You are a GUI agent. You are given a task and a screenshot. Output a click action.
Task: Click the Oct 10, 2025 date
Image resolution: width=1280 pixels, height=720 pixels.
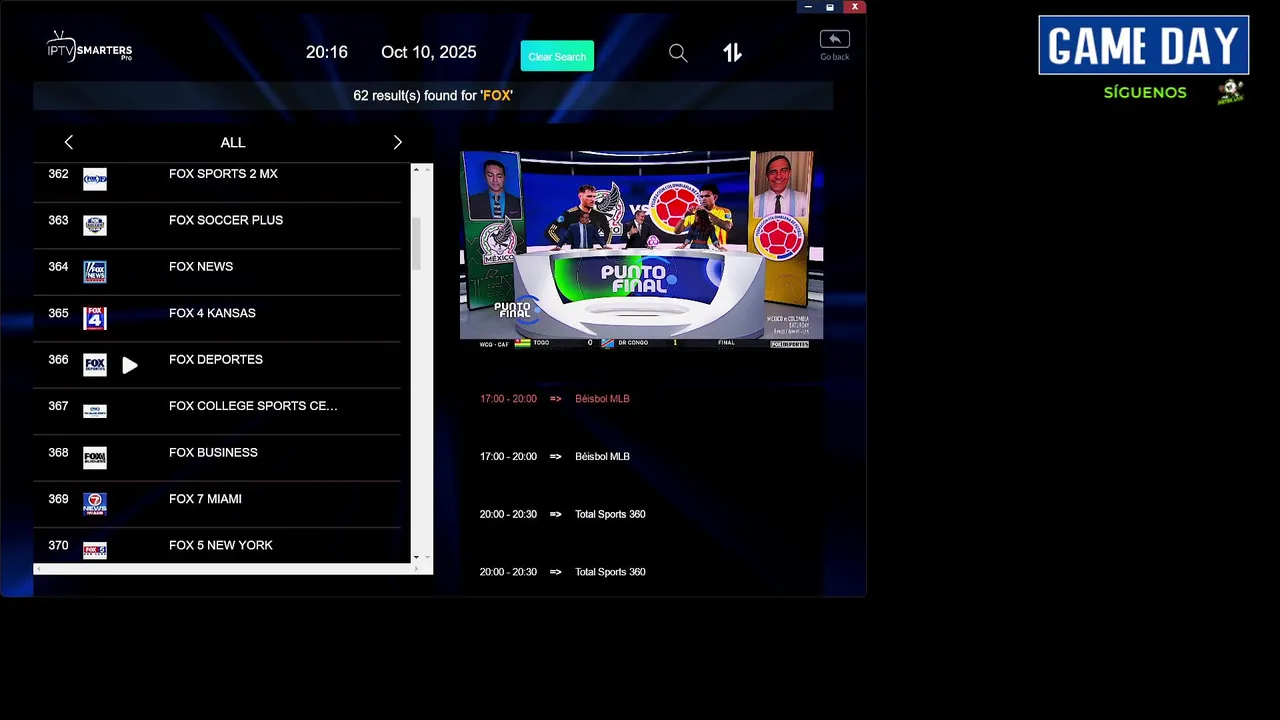pyautogui.click(x=429, y=53)
